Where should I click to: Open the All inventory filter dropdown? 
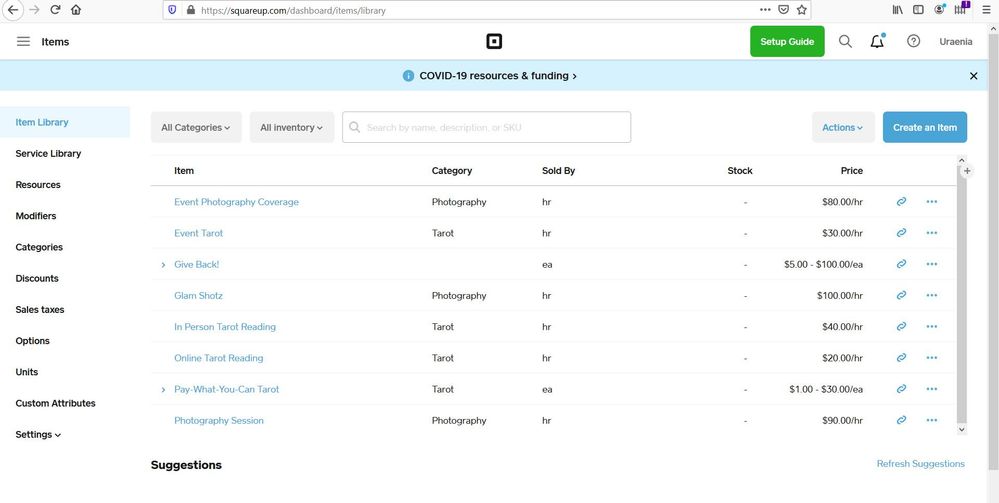[x=291, y=128]
